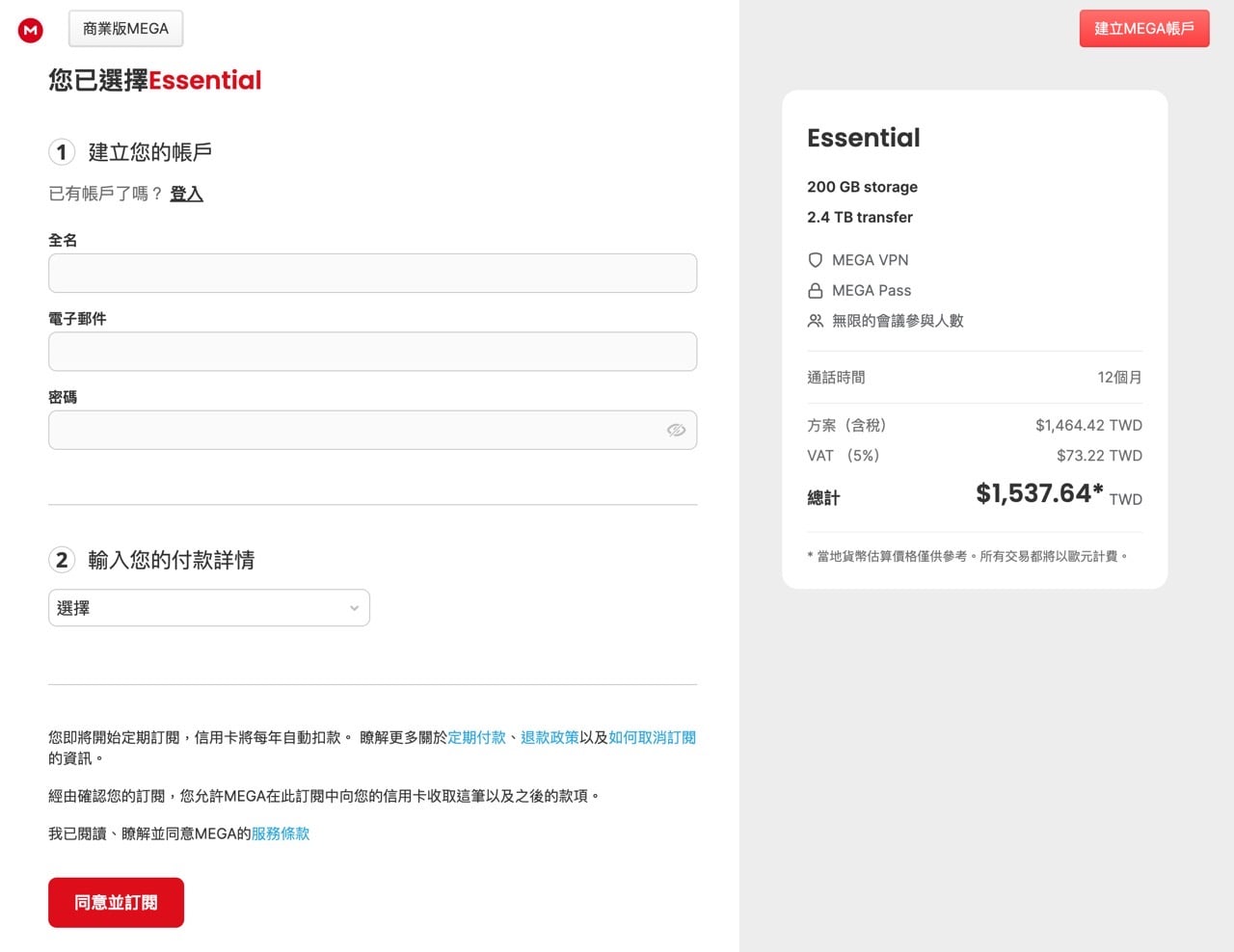Click the $1,537.64 total amount
Image resolution: width=1234 pixels, height=952 pixels.
pyautogui.click(x=1039, y=493)
